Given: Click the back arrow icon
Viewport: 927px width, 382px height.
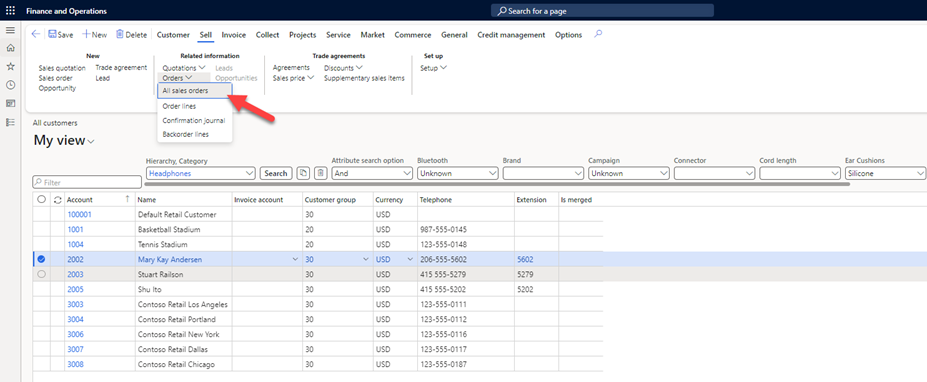Looking at the screenshot, I should [x=35, y=34].
